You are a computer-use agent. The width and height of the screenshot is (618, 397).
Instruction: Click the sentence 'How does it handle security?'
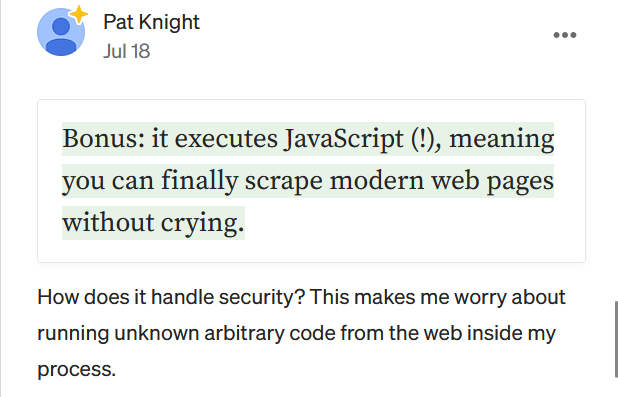click(171, 297)
